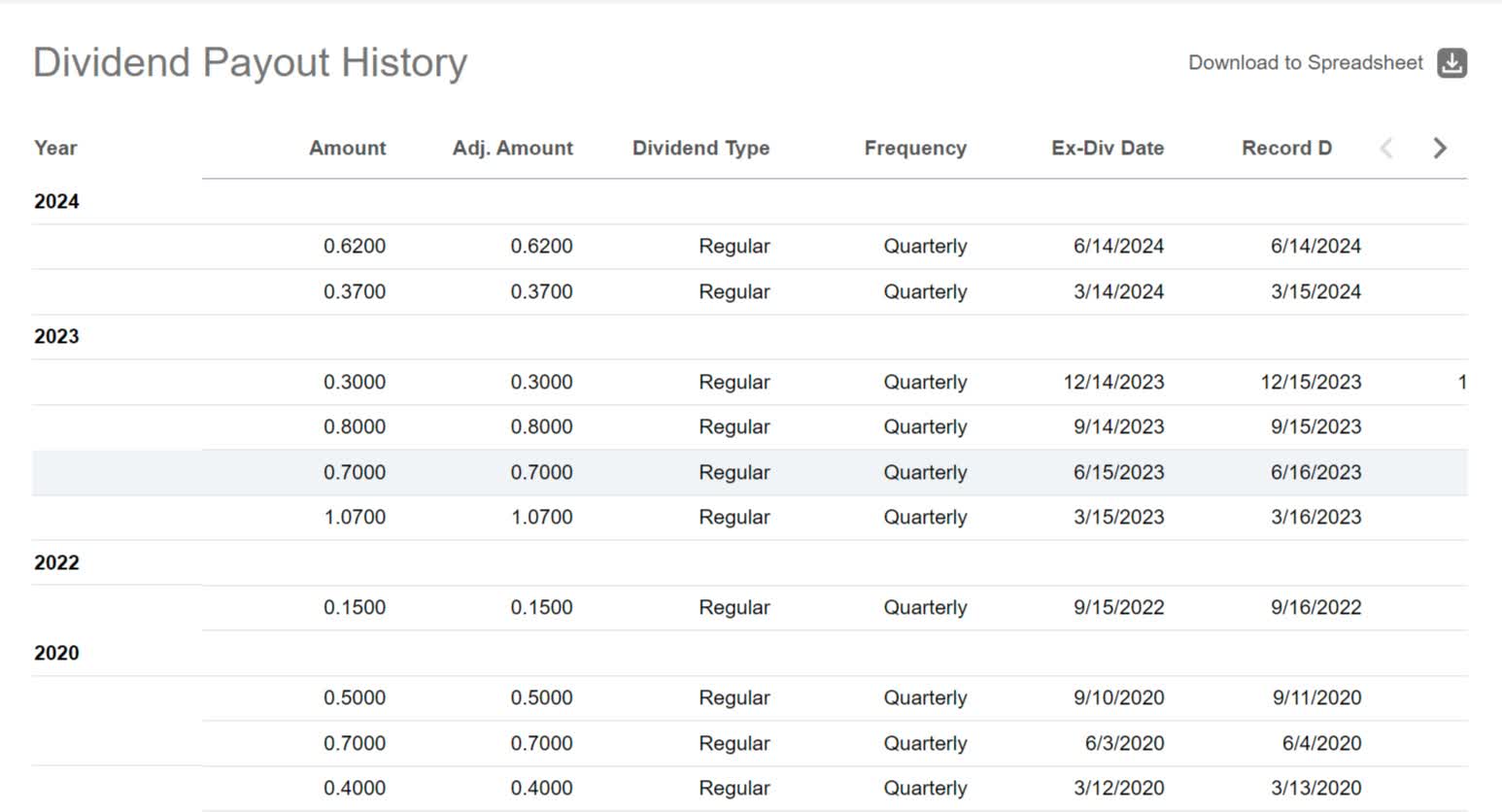Select the 2023 year group label

pos(56,336)
